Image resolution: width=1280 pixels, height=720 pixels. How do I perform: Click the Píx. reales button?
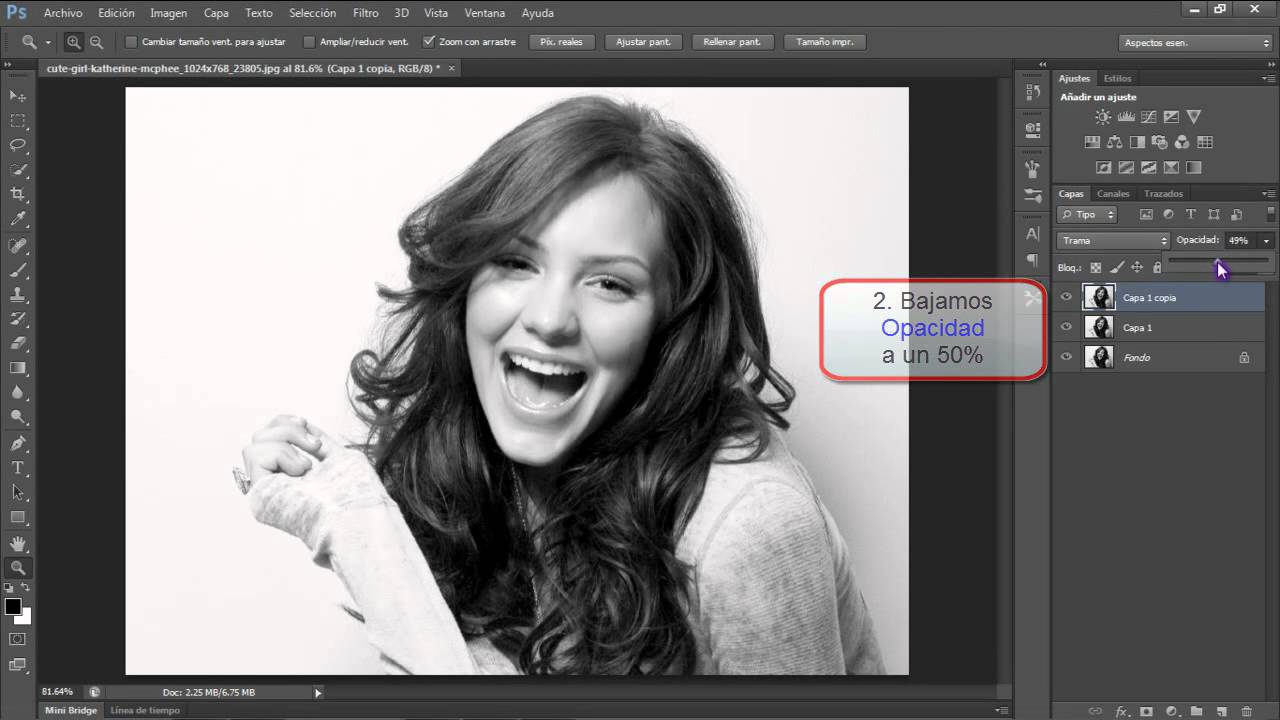(562, 42)
